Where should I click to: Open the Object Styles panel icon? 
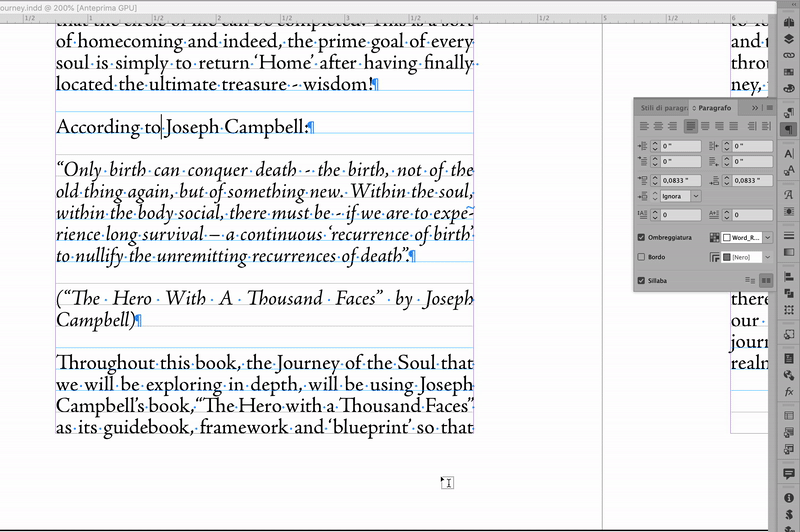coord(789,334)
